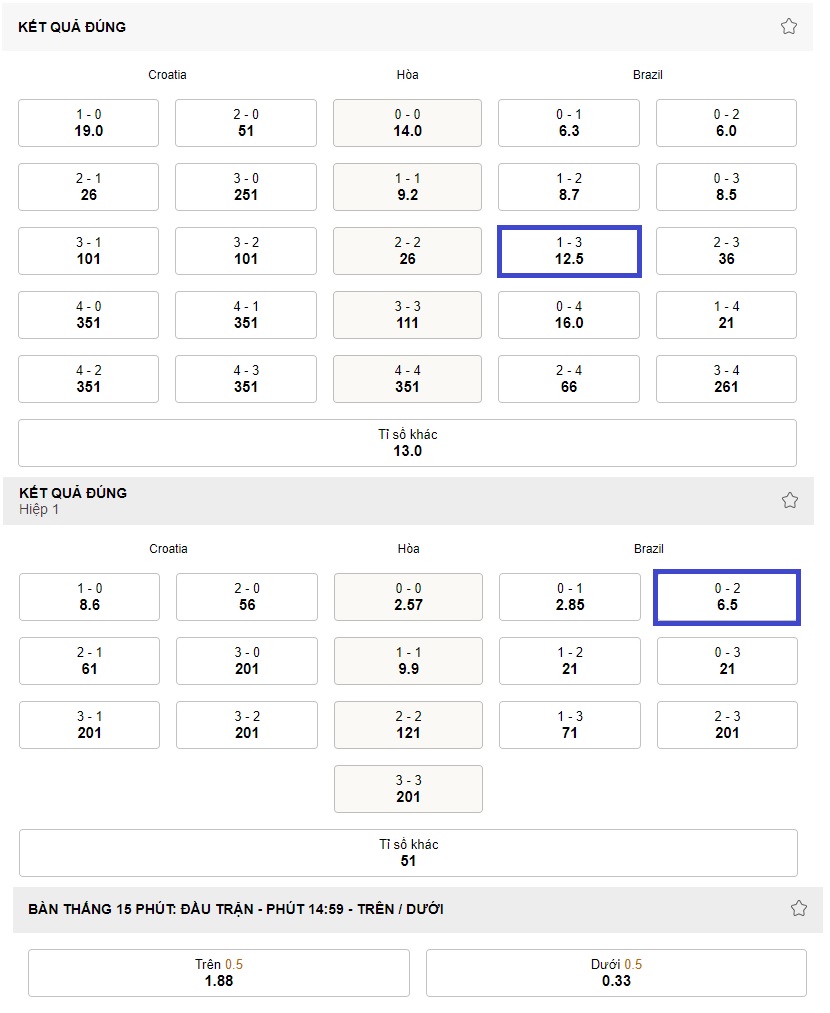Choose Brazil 0-1 at odds 6.3
Image resolution: width=830 pixels, height=1013 pixels.
point(569,123)
